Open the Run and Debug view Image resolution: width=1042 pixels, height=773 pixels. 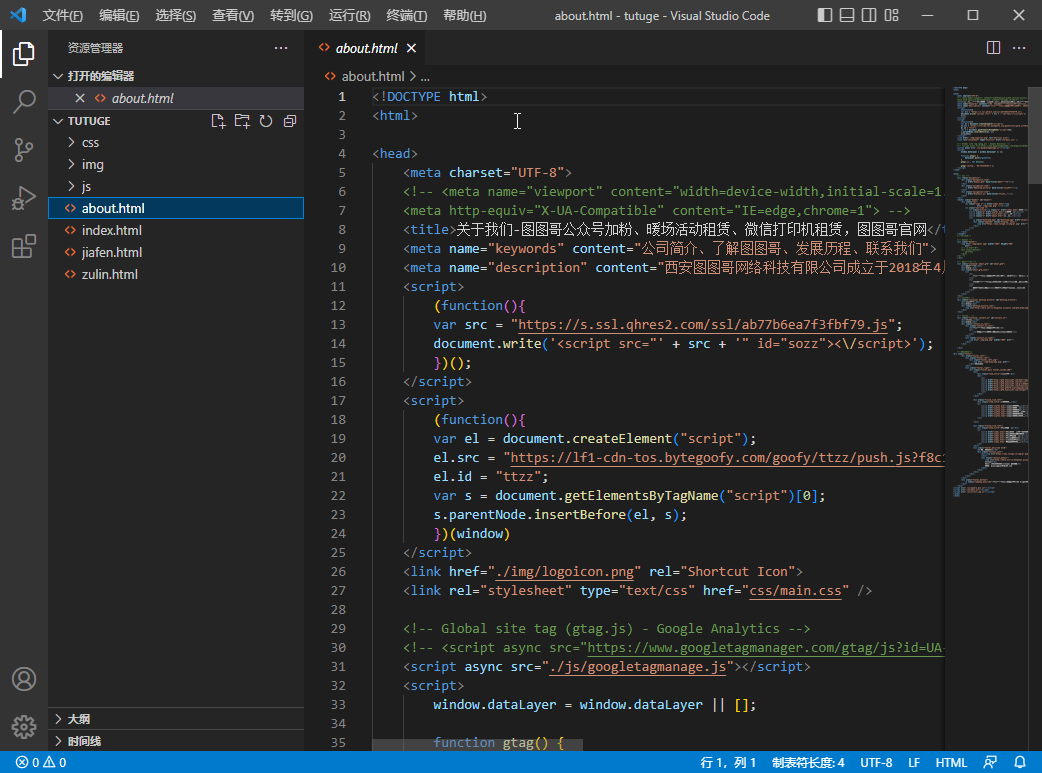pos(24,198)
